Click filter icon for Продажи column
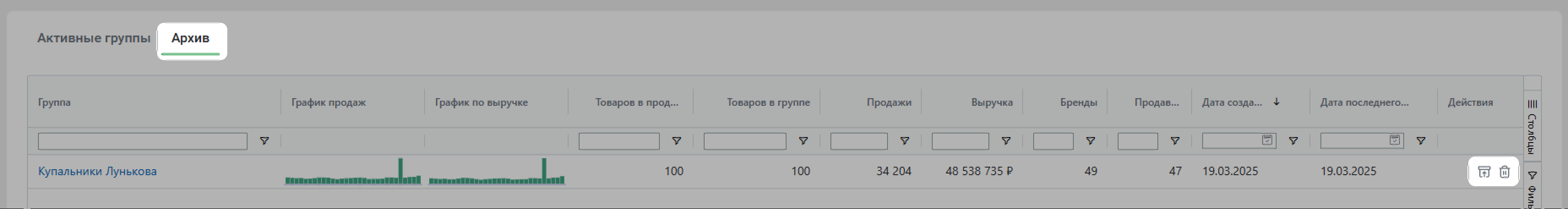Image resolution: width=1568 pixels, height=209 pixels. [x=904, y=141]
